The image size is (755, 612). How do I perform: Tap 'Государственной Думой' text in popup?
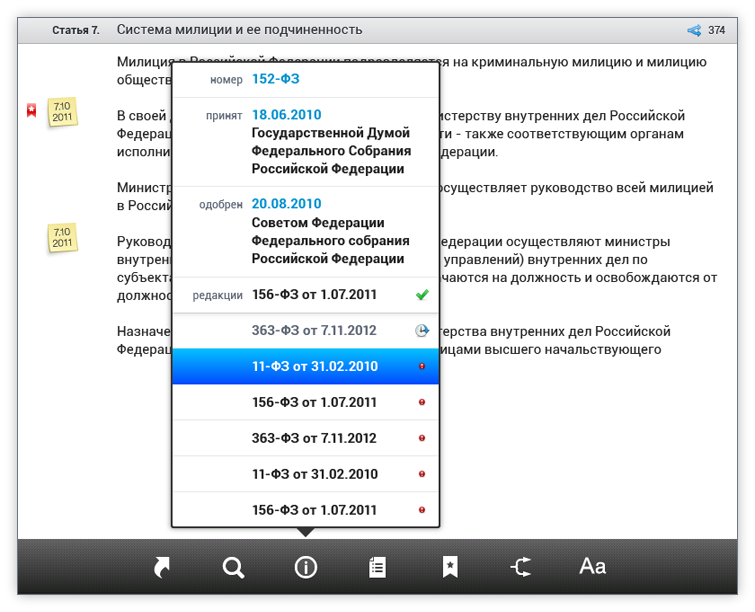331,133
